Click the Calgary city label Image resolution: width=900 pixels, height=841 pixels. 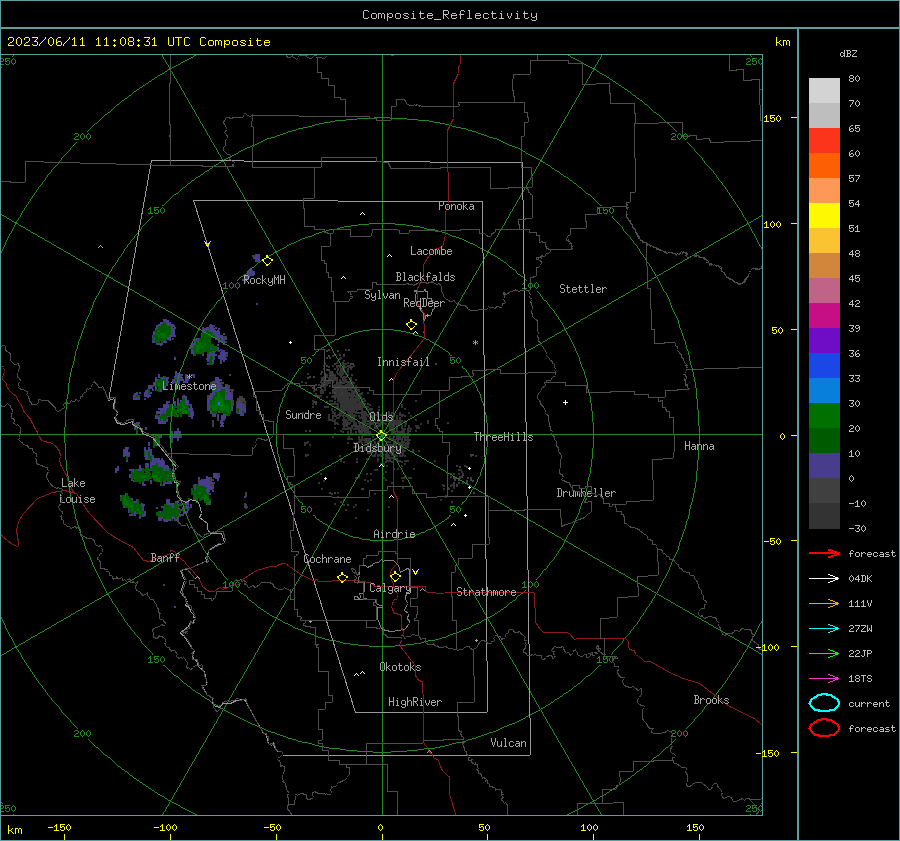tap(390, 588)
